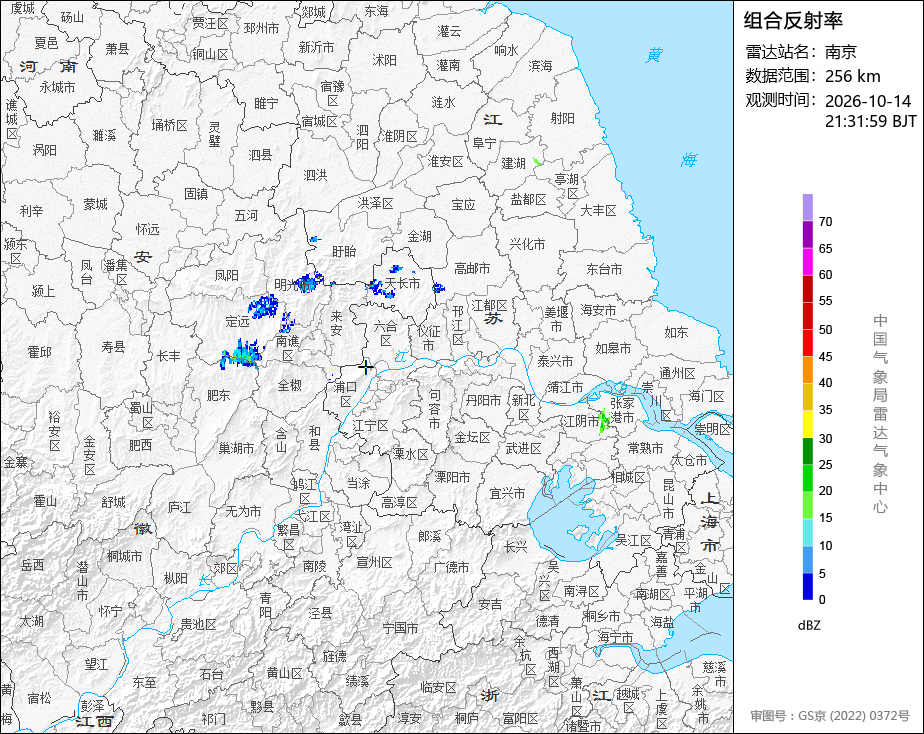
Task: Select the vertical text 中国气象局雷达气象中心
Action: (x=880, y=414)
